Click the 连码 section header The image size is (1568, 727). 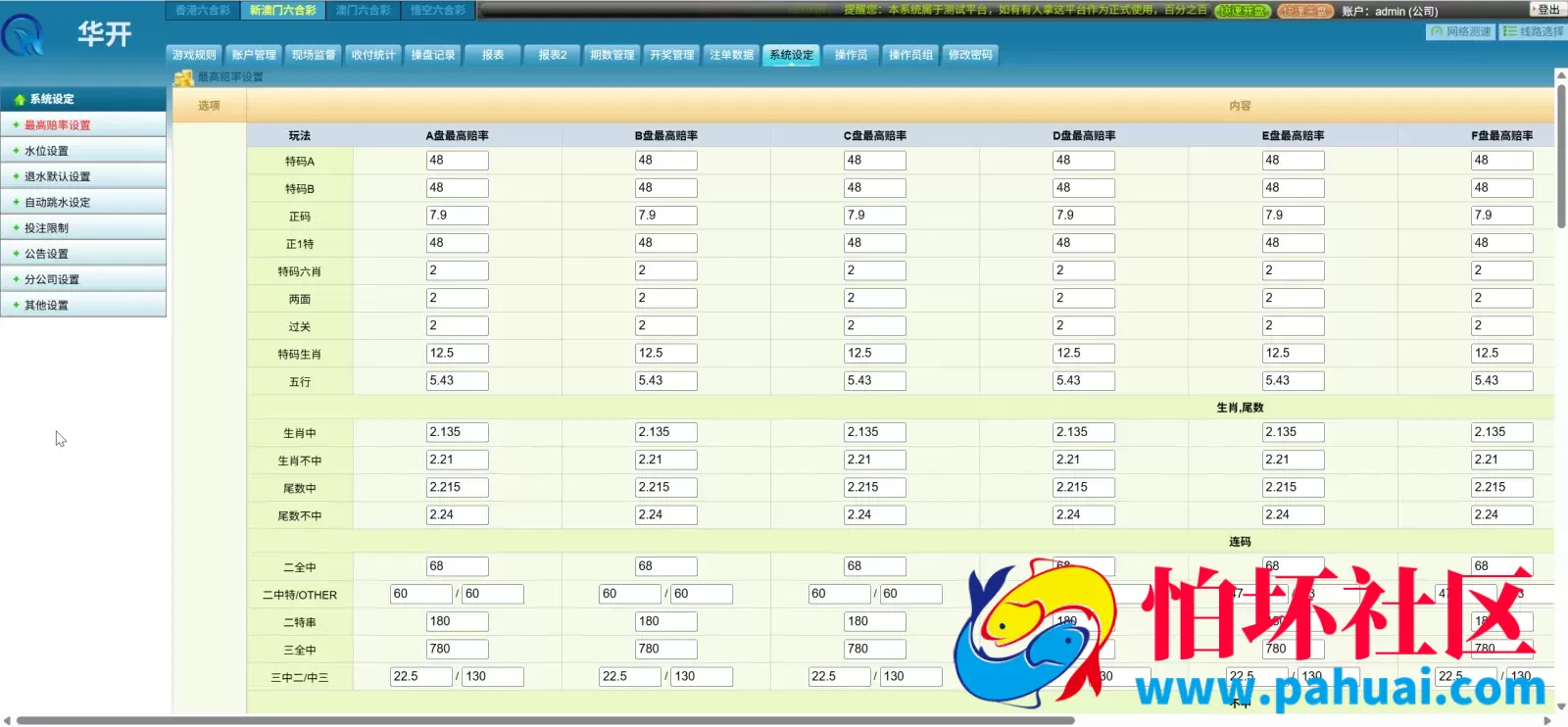[x=1240, y=542]
